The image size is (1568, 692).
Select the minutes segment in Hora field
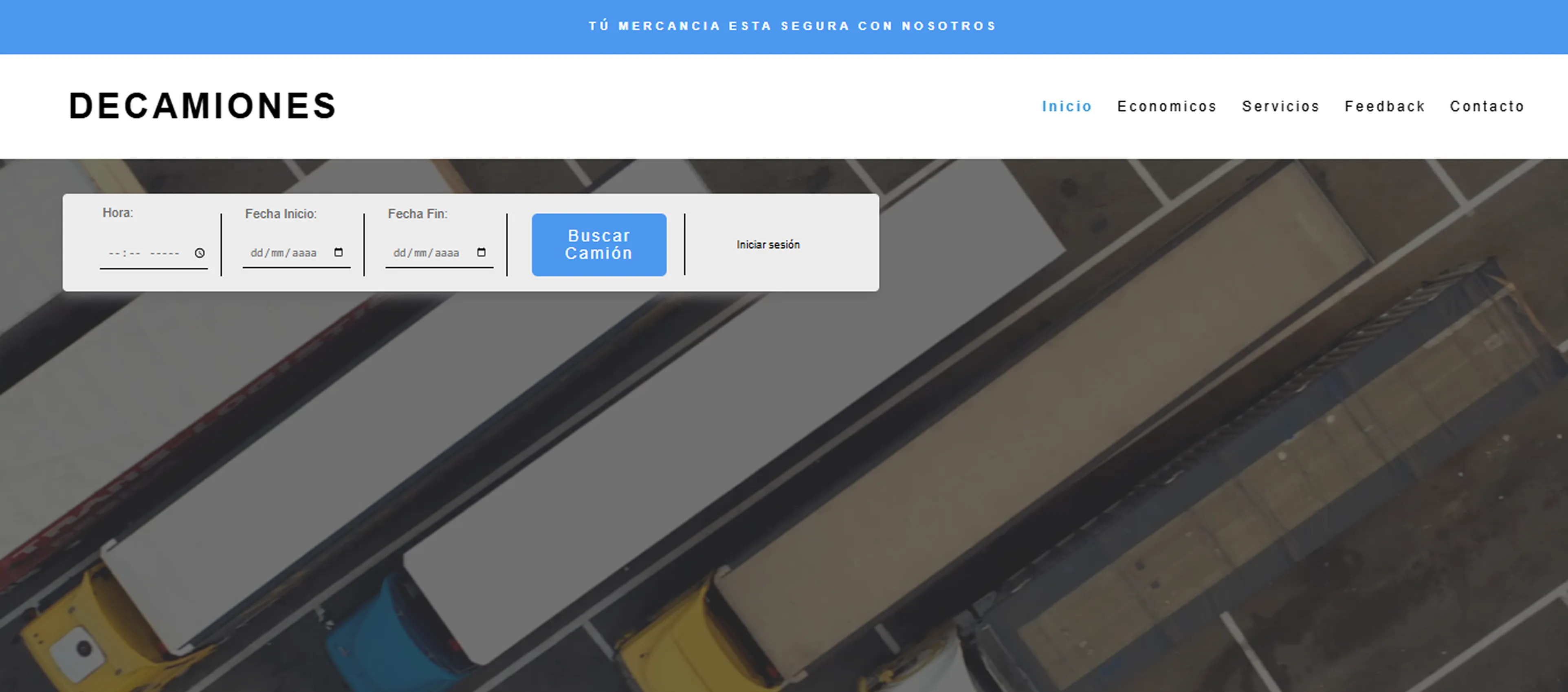pyautogui.click(x=135, y=253)
